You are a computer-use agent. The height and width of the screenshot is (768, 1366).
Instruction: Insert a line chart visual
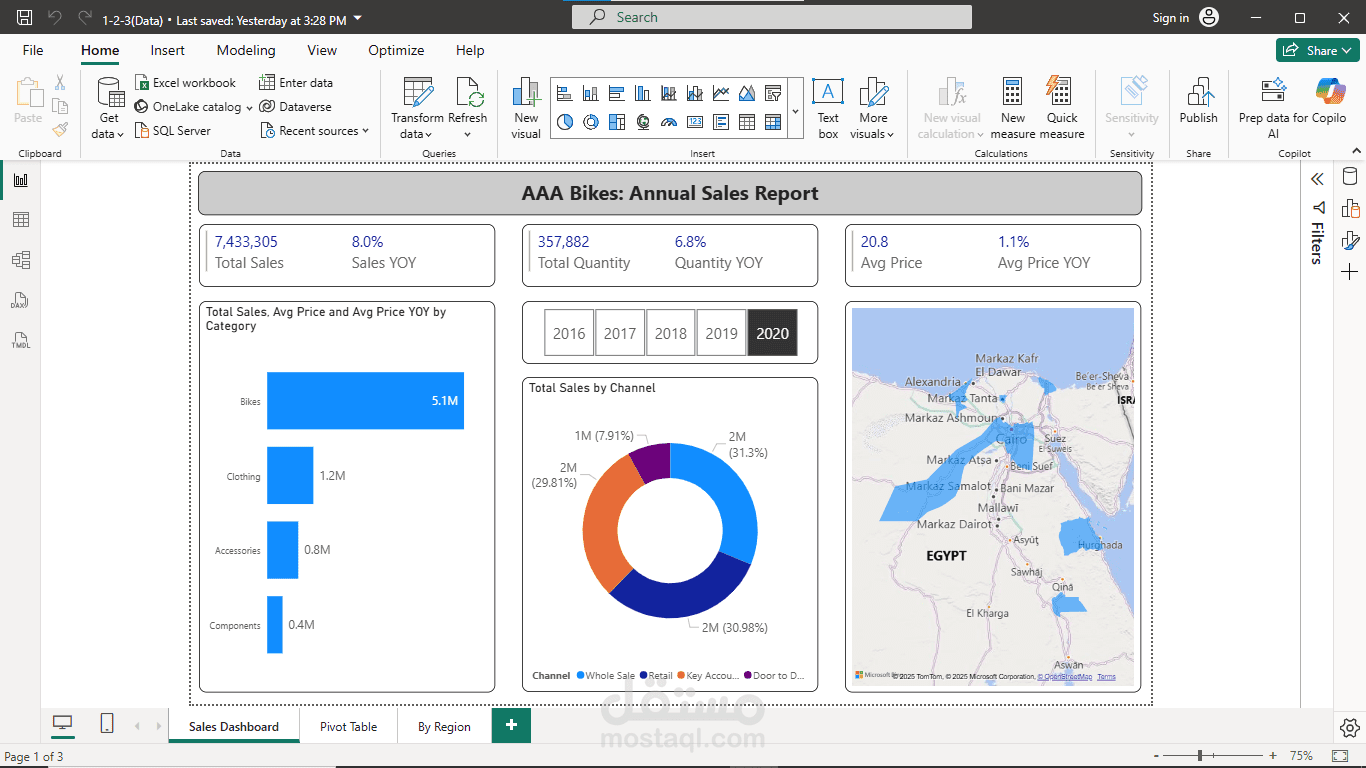click(721, 93)
